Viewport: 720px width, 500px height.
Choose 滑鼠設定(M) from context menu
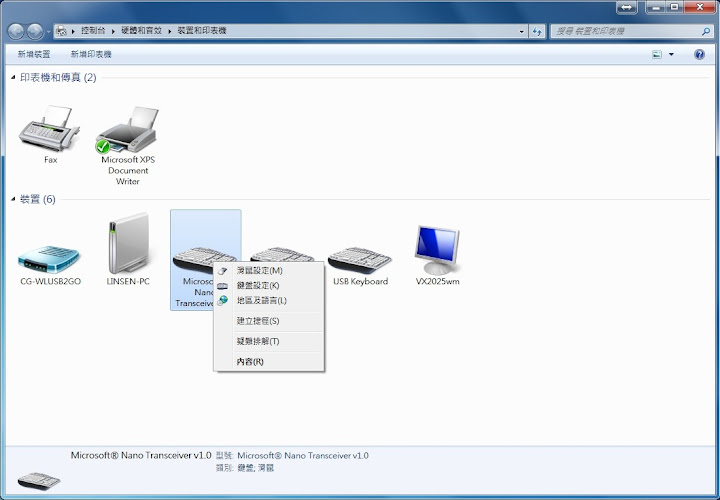pos(269,270)
